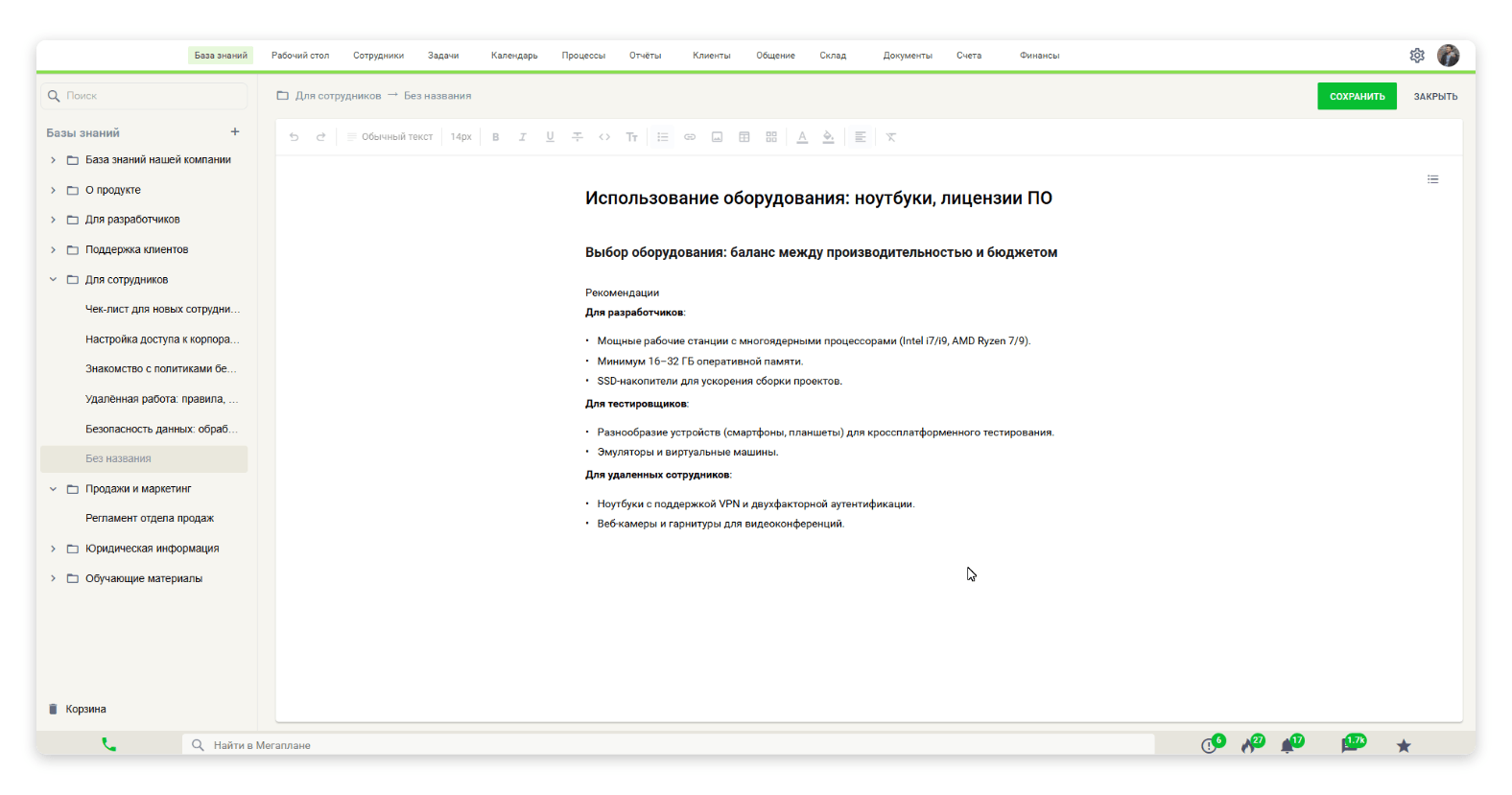Screen dimensions: 1512x795
Task: Open the Сотрудники tab
Action: click(x=378, y=56)
